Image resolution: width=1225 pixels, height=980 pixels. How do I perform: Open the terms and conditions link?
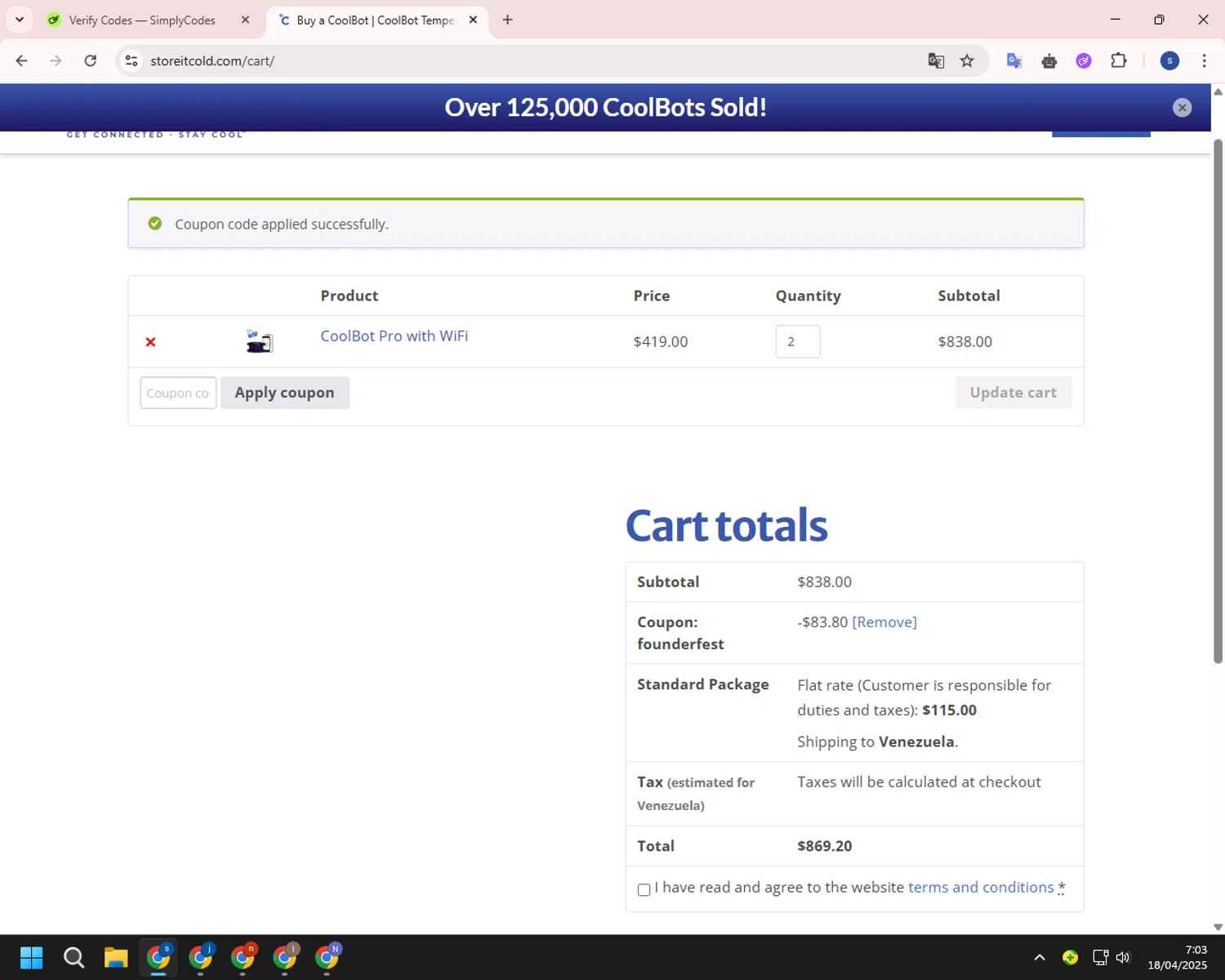coord(981,887)
